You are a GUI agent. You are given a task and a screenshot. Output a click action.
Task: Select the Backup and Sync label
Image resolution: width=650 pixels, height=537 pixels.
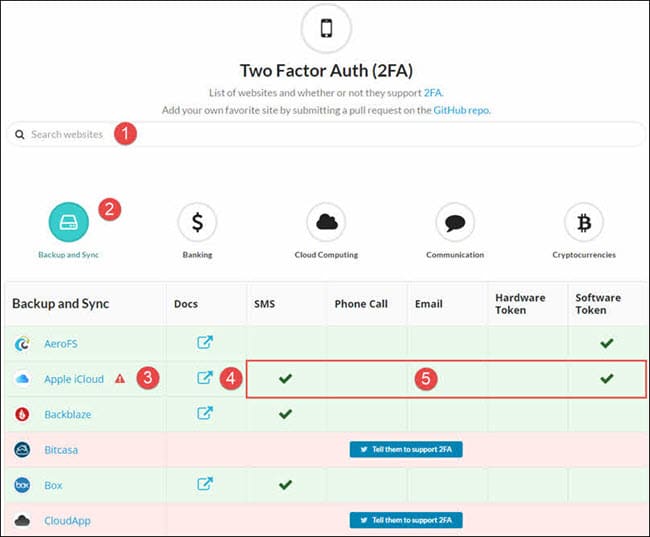point(68,255)
